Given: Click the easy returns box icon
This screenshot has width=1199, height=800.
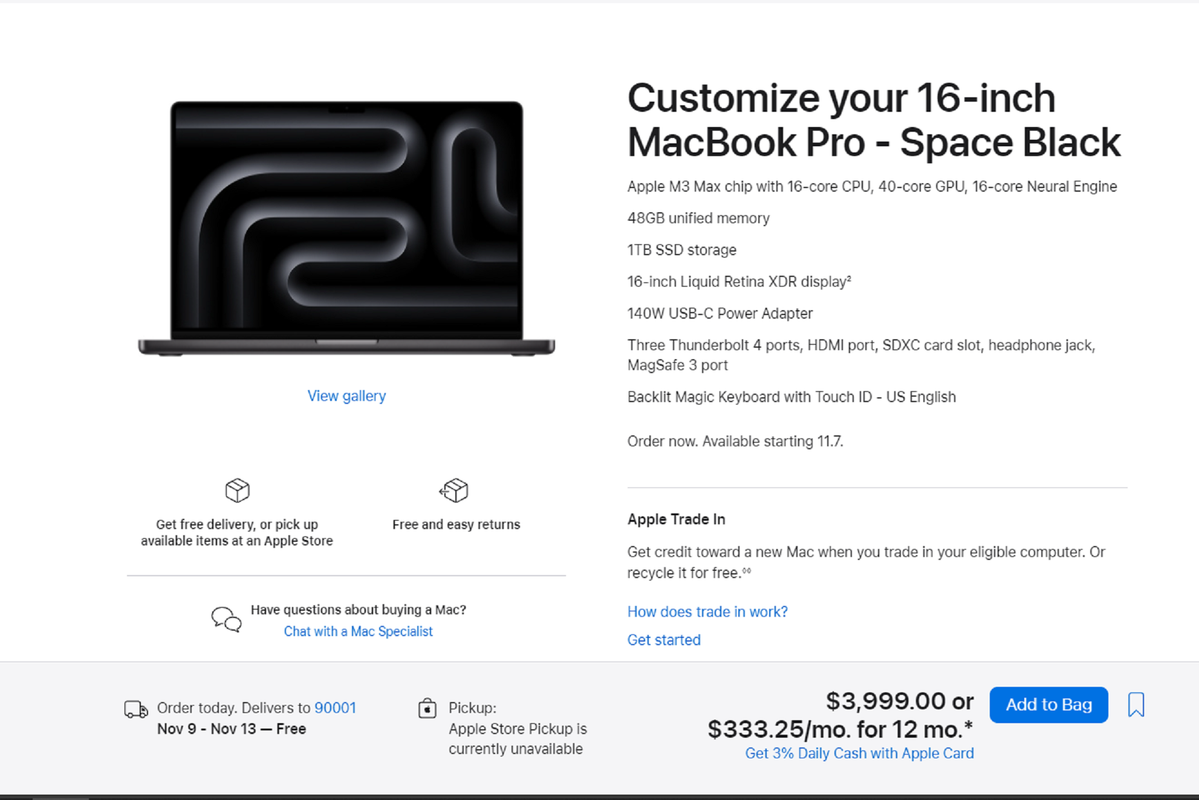Looking at the screenshot, I should [454, 490].
